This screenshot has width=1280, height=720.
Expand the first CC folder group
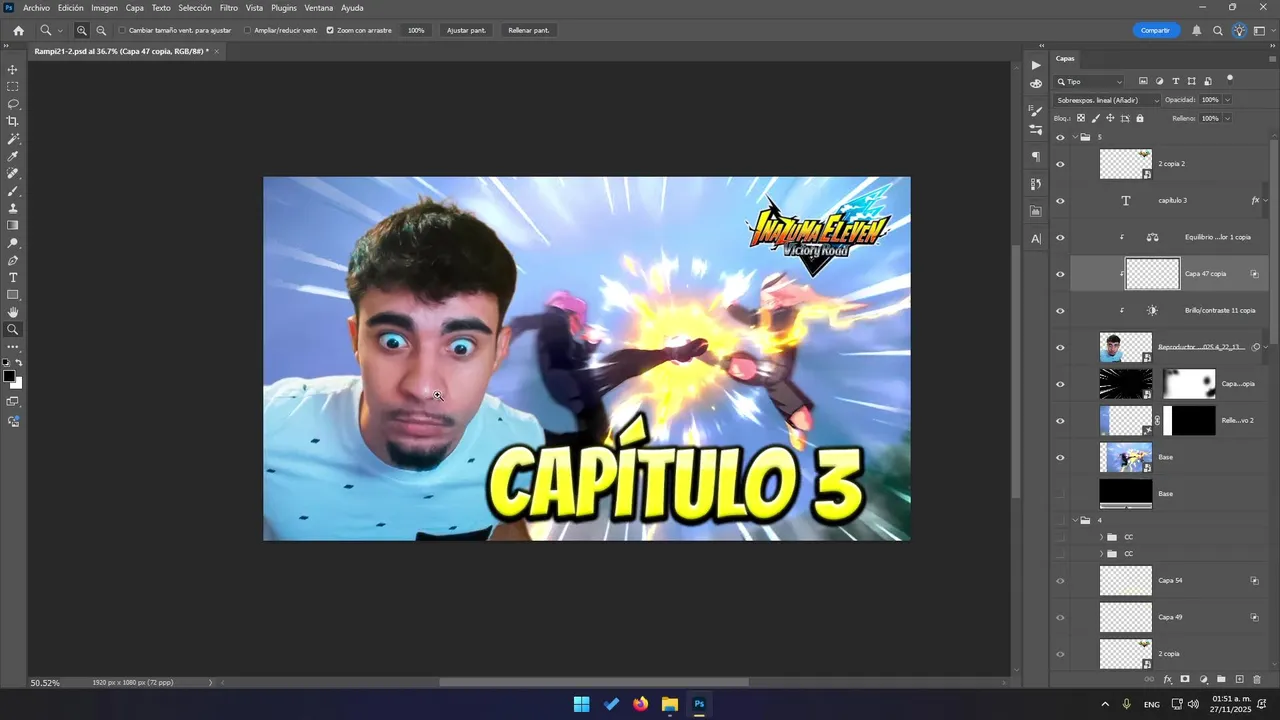tap(1101, 537)
